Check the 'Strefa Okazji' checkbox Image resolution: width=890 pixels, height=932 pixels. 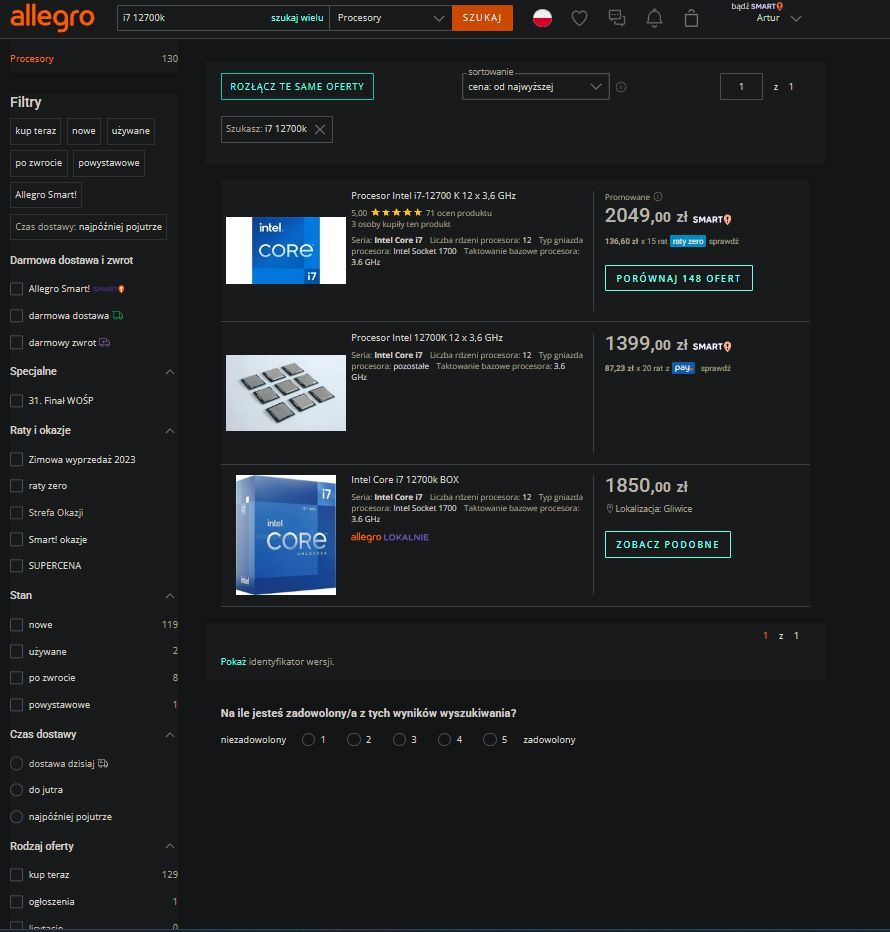coord(17,512)
